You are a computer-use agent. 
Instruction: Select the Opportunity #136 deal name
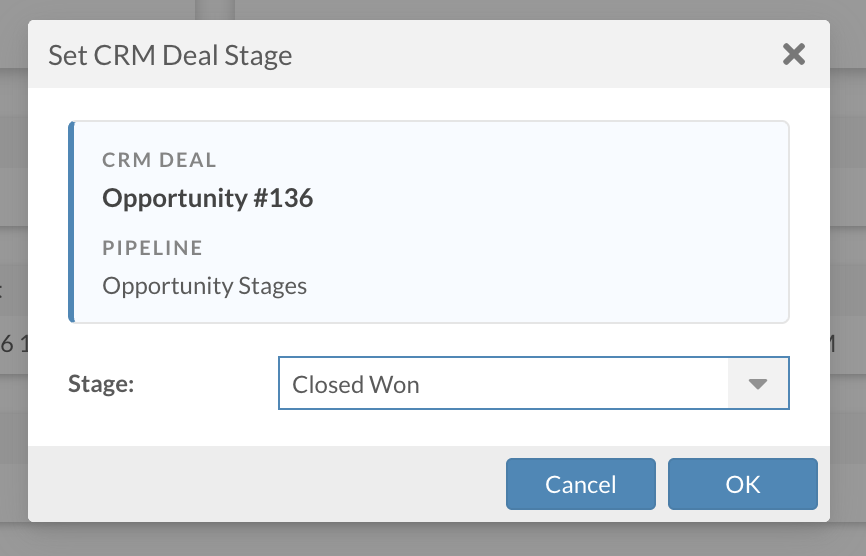pos(208,198)
